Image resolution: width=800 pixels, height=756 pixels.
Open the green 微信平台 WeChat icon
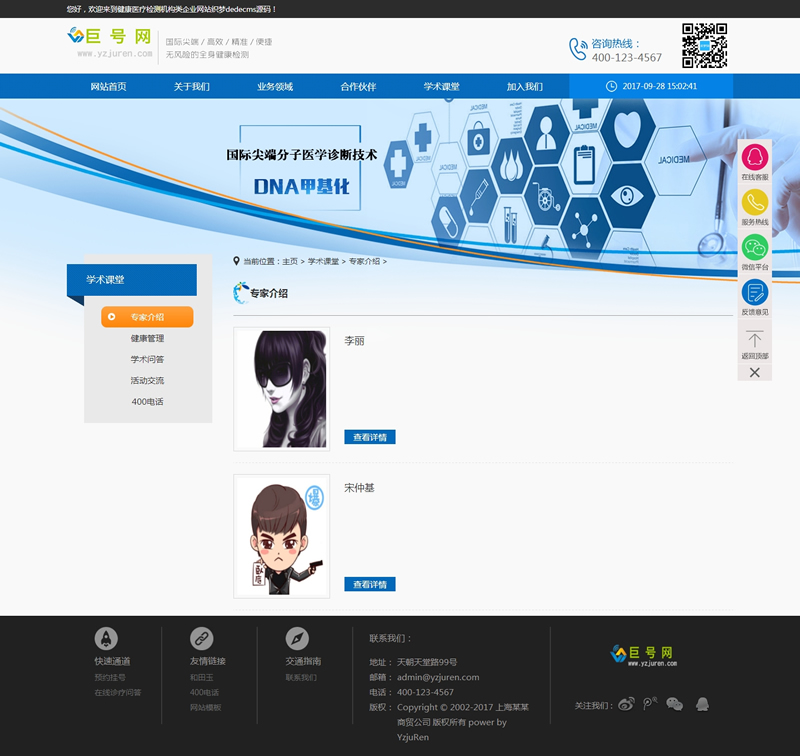[754, 248]
